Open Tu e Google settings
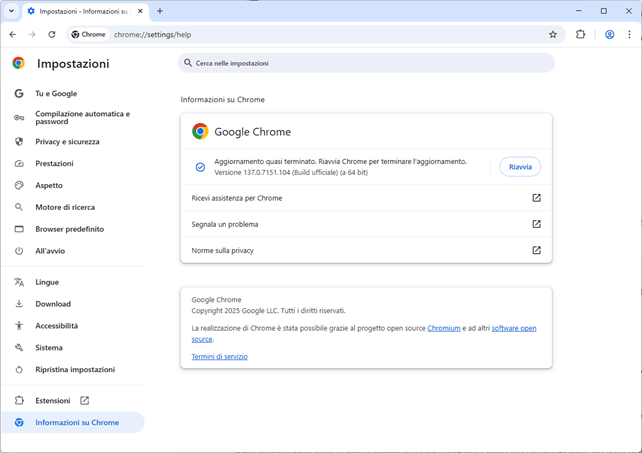This screenshot has width=642, height=453. [x=56, y=93]
